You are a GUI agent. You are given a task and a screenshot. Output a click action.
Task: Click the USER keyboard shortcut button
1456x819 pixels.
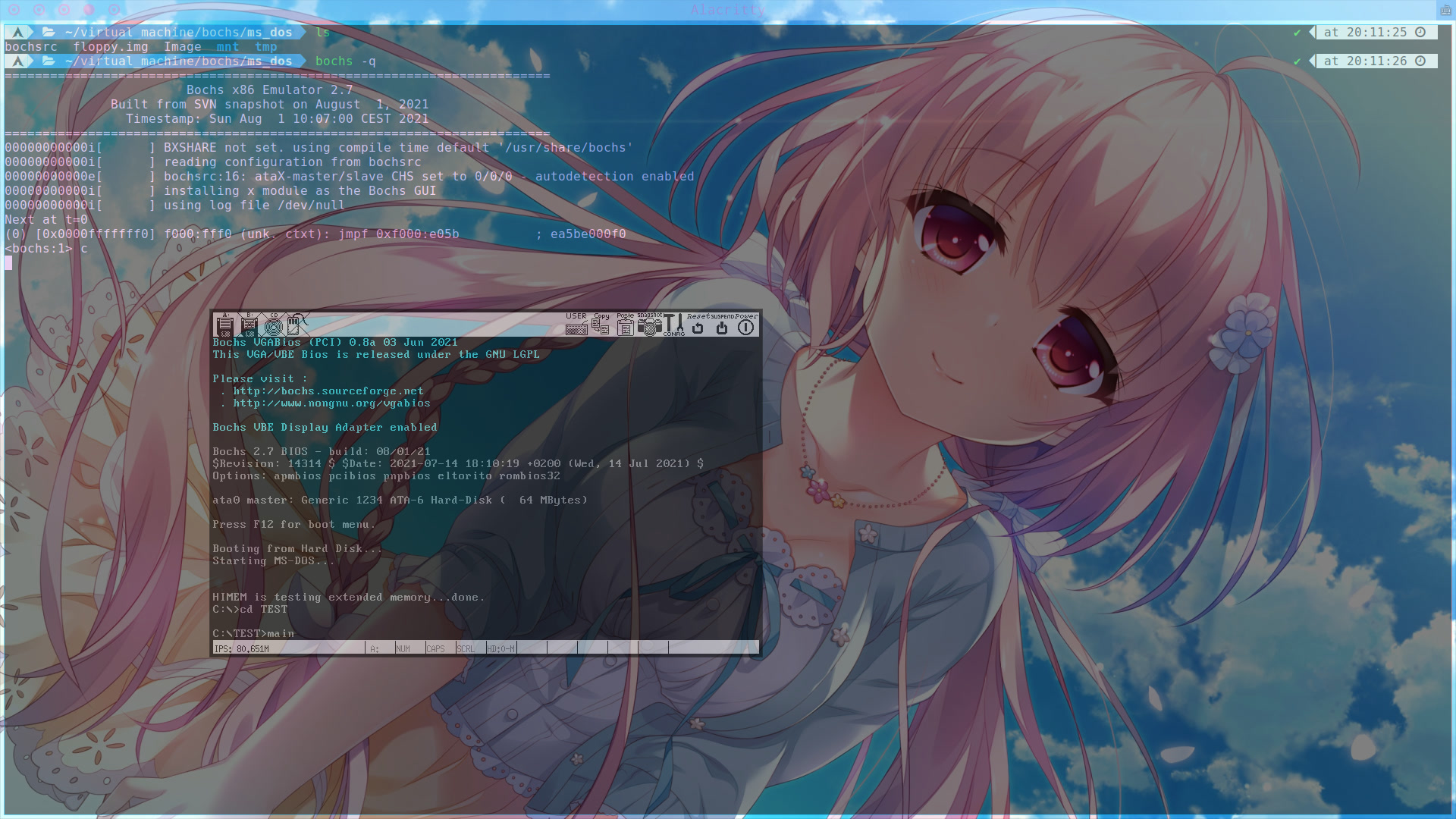pos(576,325)
